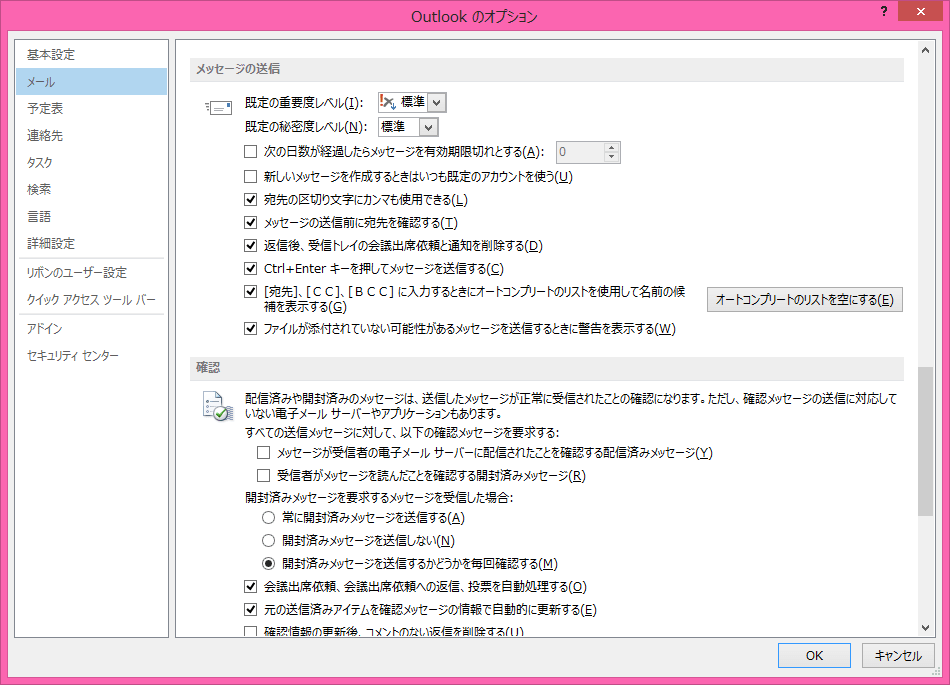Click the キャンセル button
Screen dimensions: 950x685
898,655
